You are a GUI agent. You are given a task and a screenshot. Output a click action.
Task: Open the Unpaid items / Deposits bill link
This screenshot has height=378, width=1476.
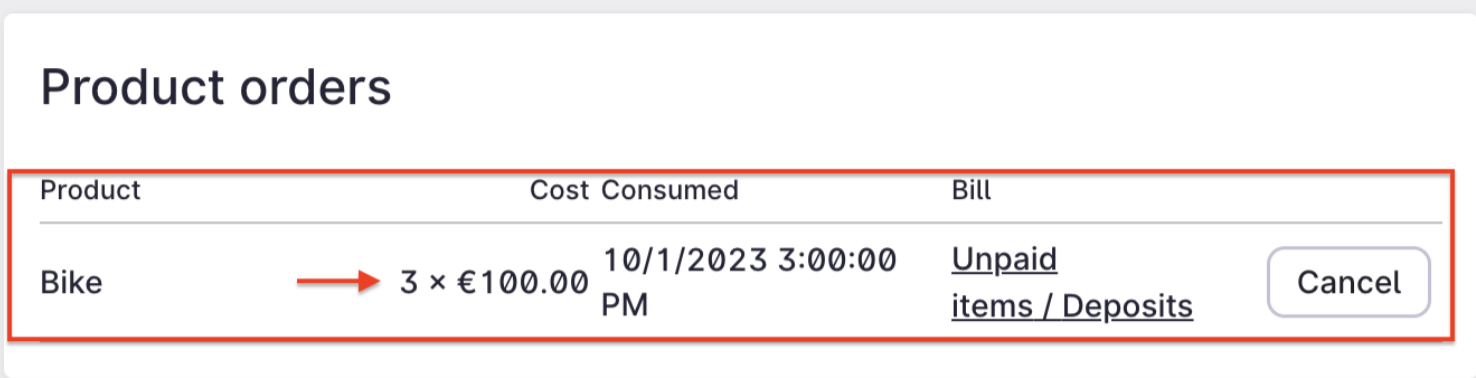[1072, 283]
